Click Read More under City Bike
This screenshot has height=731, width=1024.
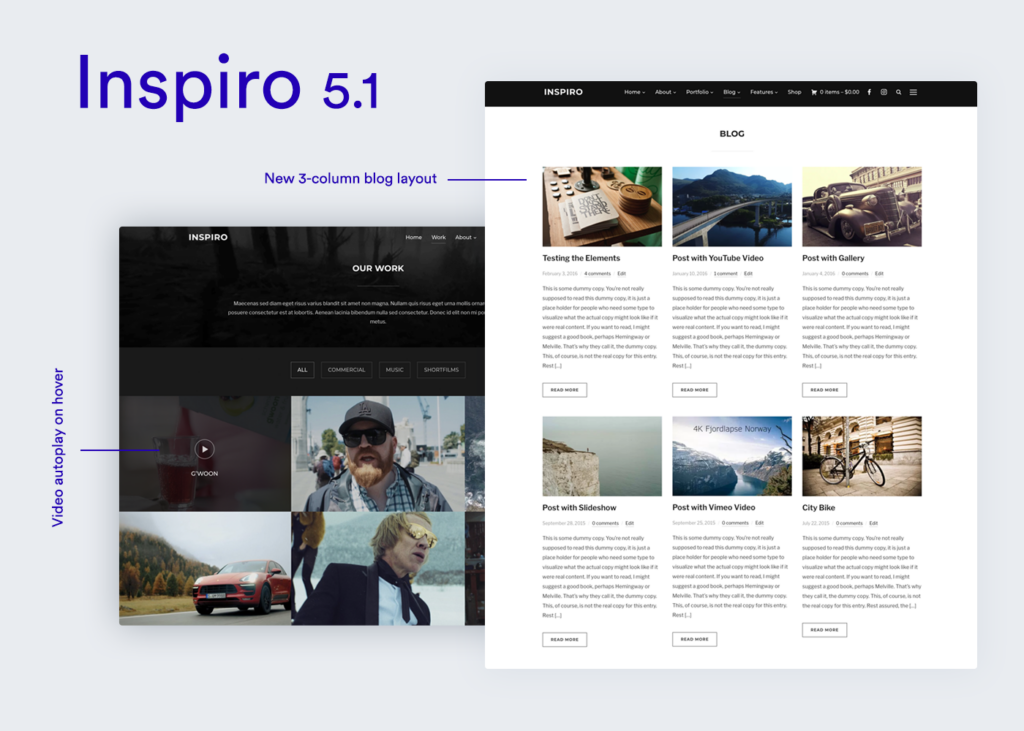tap(824, 630)
